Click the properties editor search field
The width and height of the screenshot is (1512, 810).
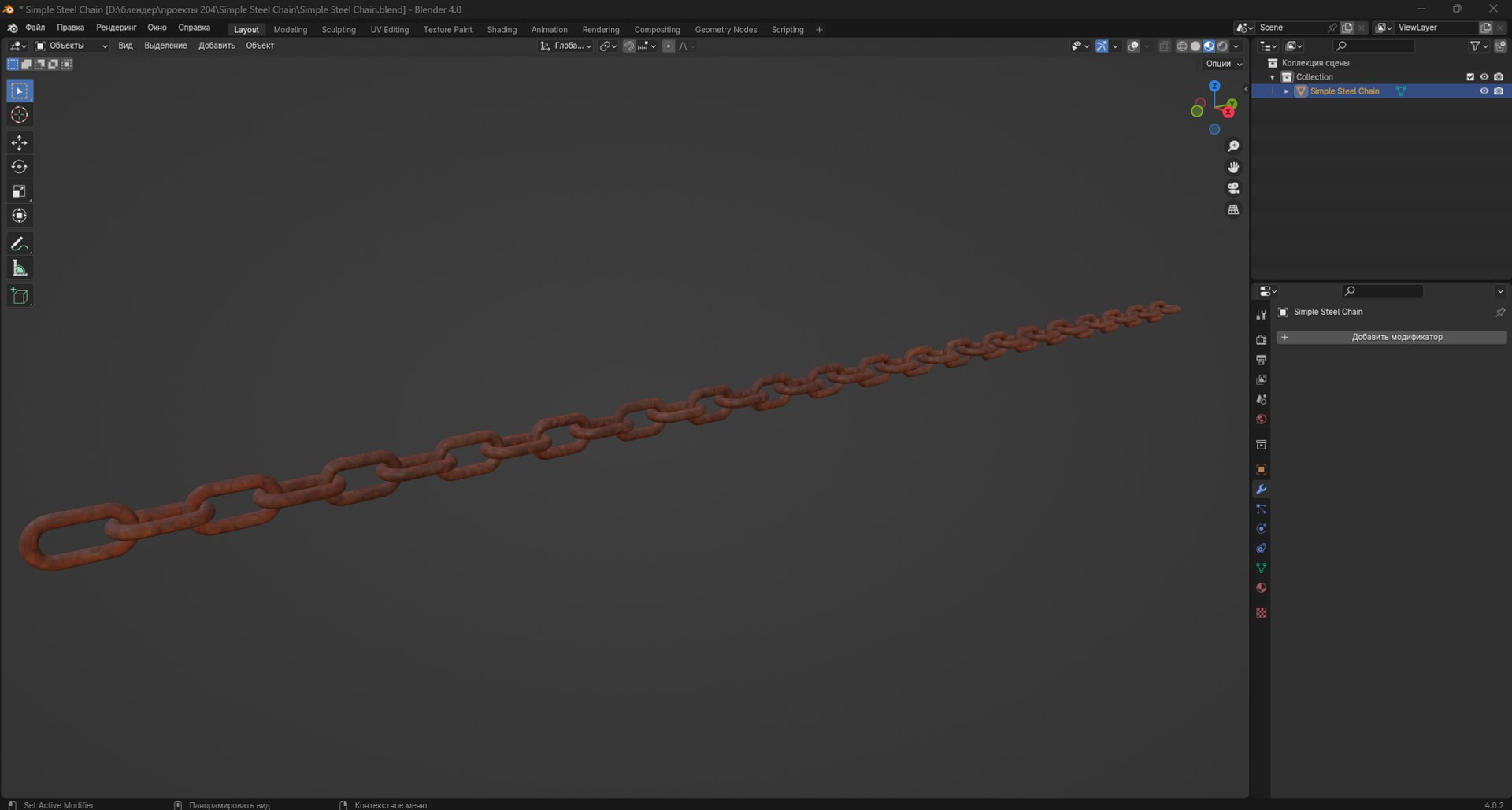(x=1382, y=291)
